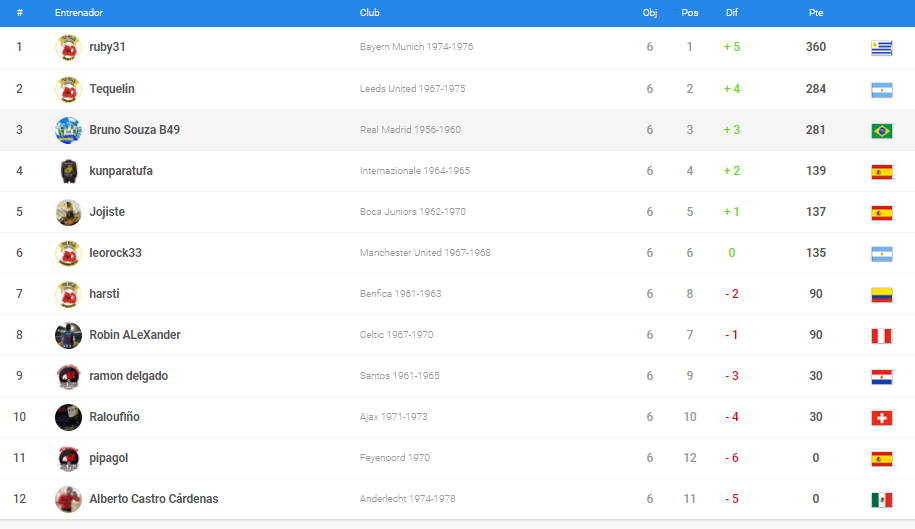Viewport: 915px width, 529px height.
Task: Click the Colombia flag in harsti's row
Action: tap(881, 294)
